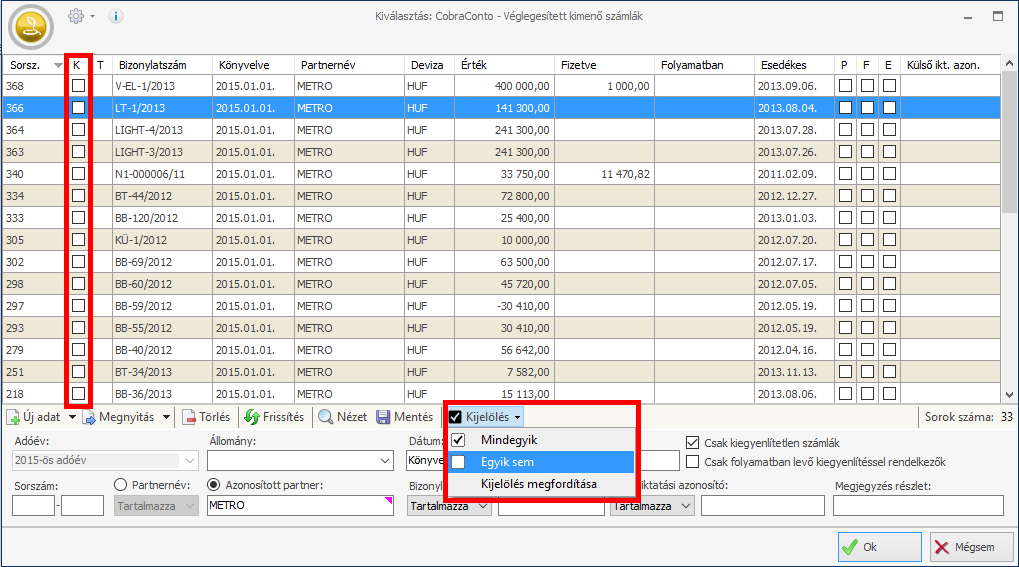Image resolution: width=1019 pixels, height=567 pixels.
Task: Enable Csak folyamatban levő kiegyenlítéssel rendelkezők
Action: click(x=693, y=462)
